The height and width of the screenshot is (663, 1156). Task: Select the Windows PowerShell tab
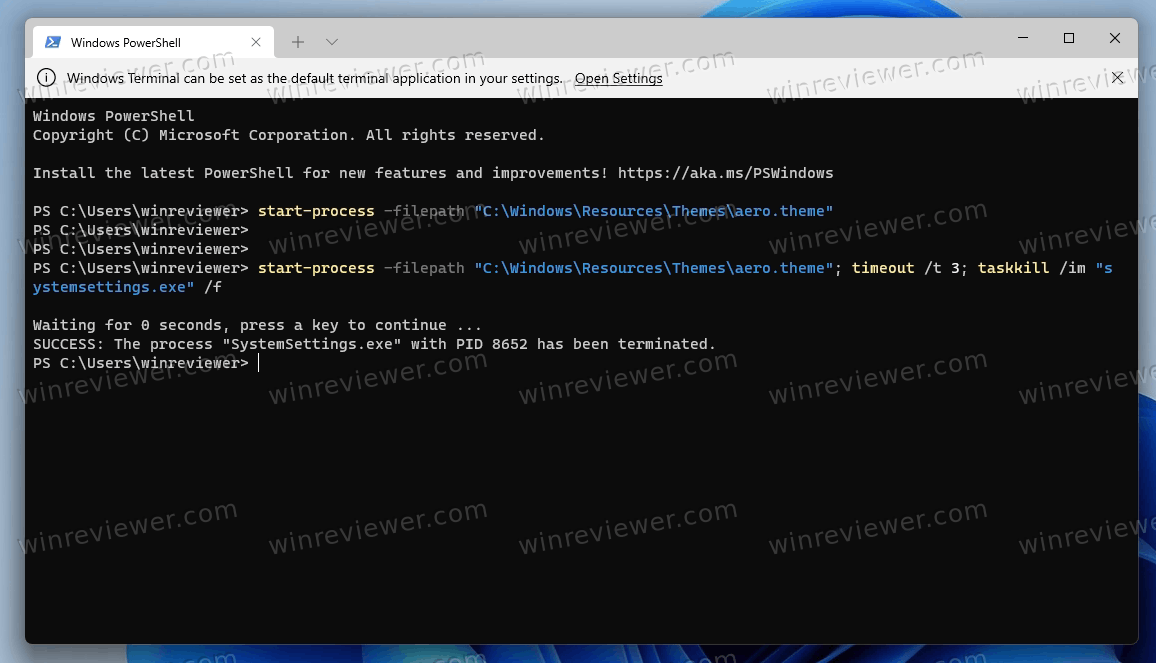153,42
